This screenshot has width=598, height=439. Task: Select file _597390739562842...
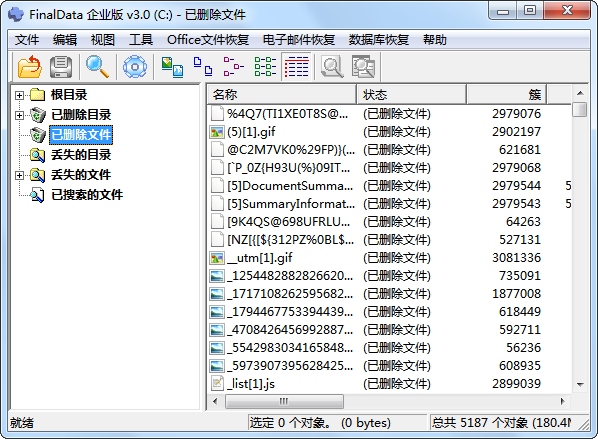pyautogui.click(x=291, y=366)
